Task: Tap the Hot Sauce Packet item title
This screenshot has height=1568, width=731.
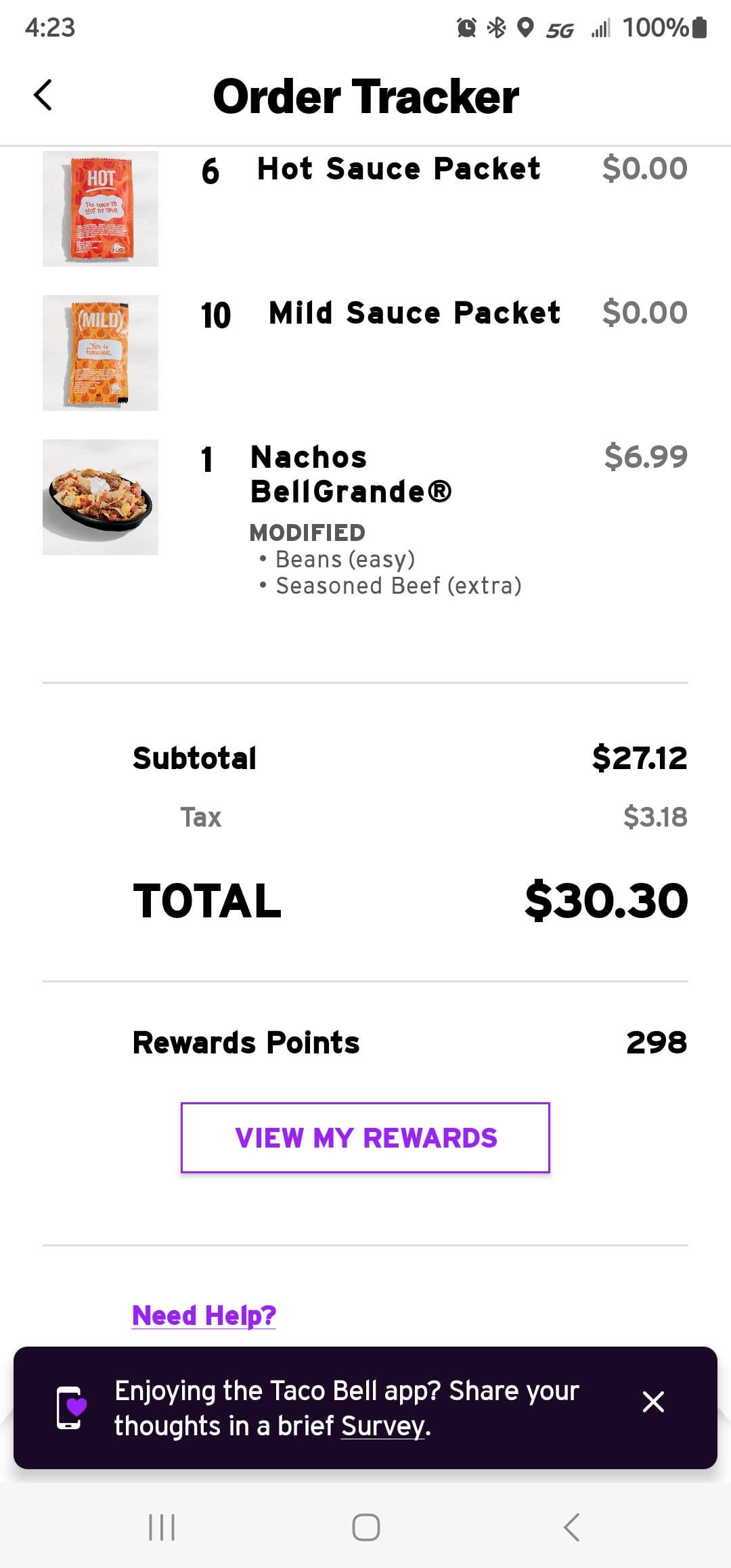Action: (x=399, y=169)
